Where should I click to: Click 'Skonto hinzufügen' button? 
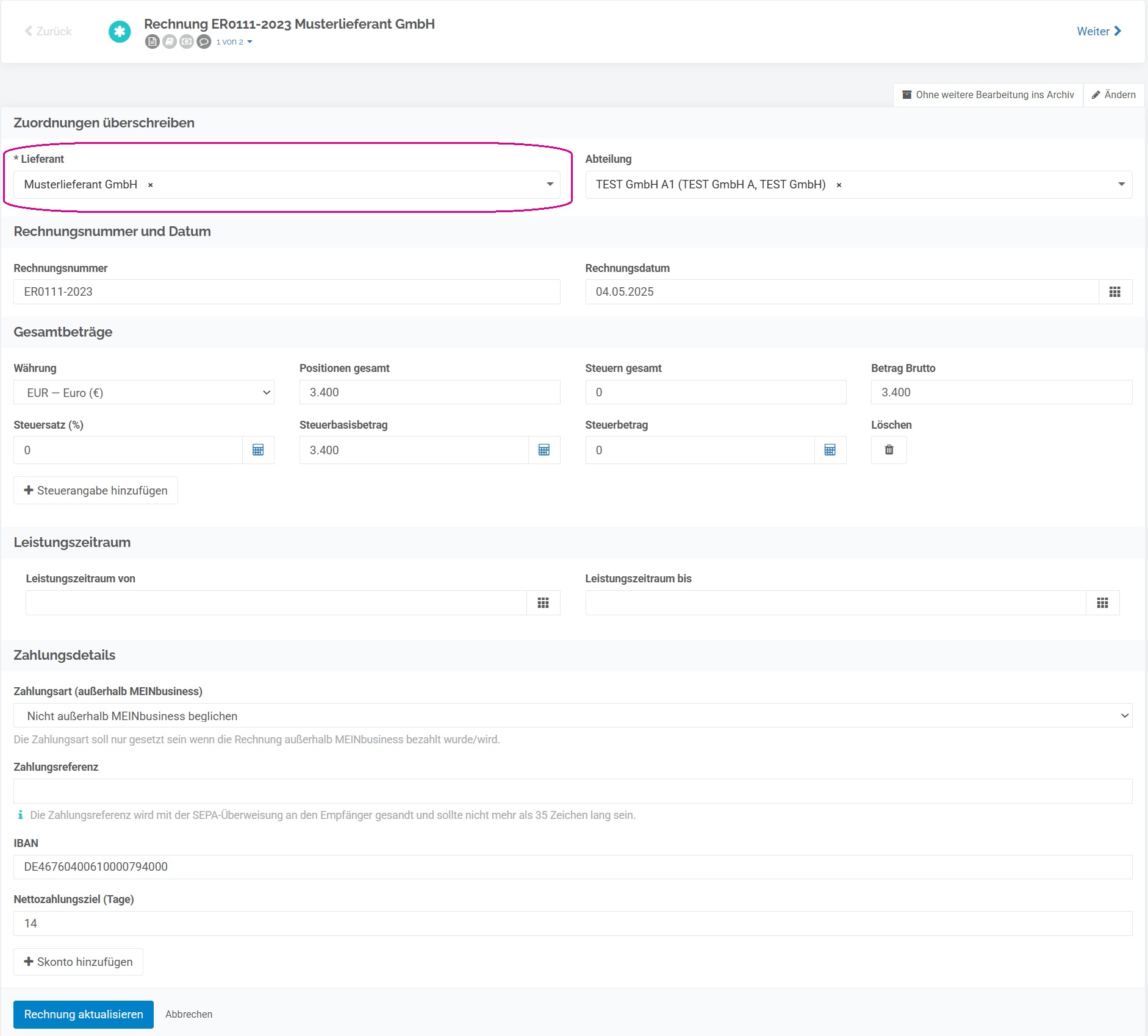click(78, 962)
